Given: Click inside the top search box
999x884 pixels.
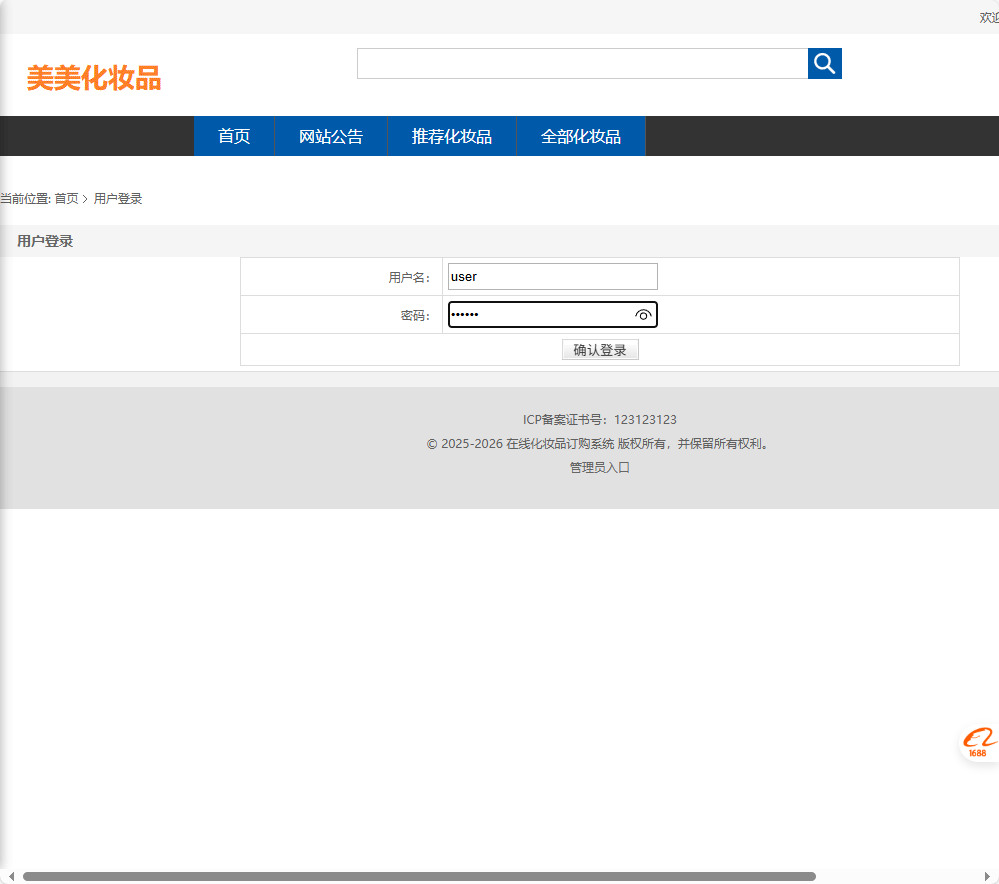Looking at the screenshot, I should click(x=583, y=63).
